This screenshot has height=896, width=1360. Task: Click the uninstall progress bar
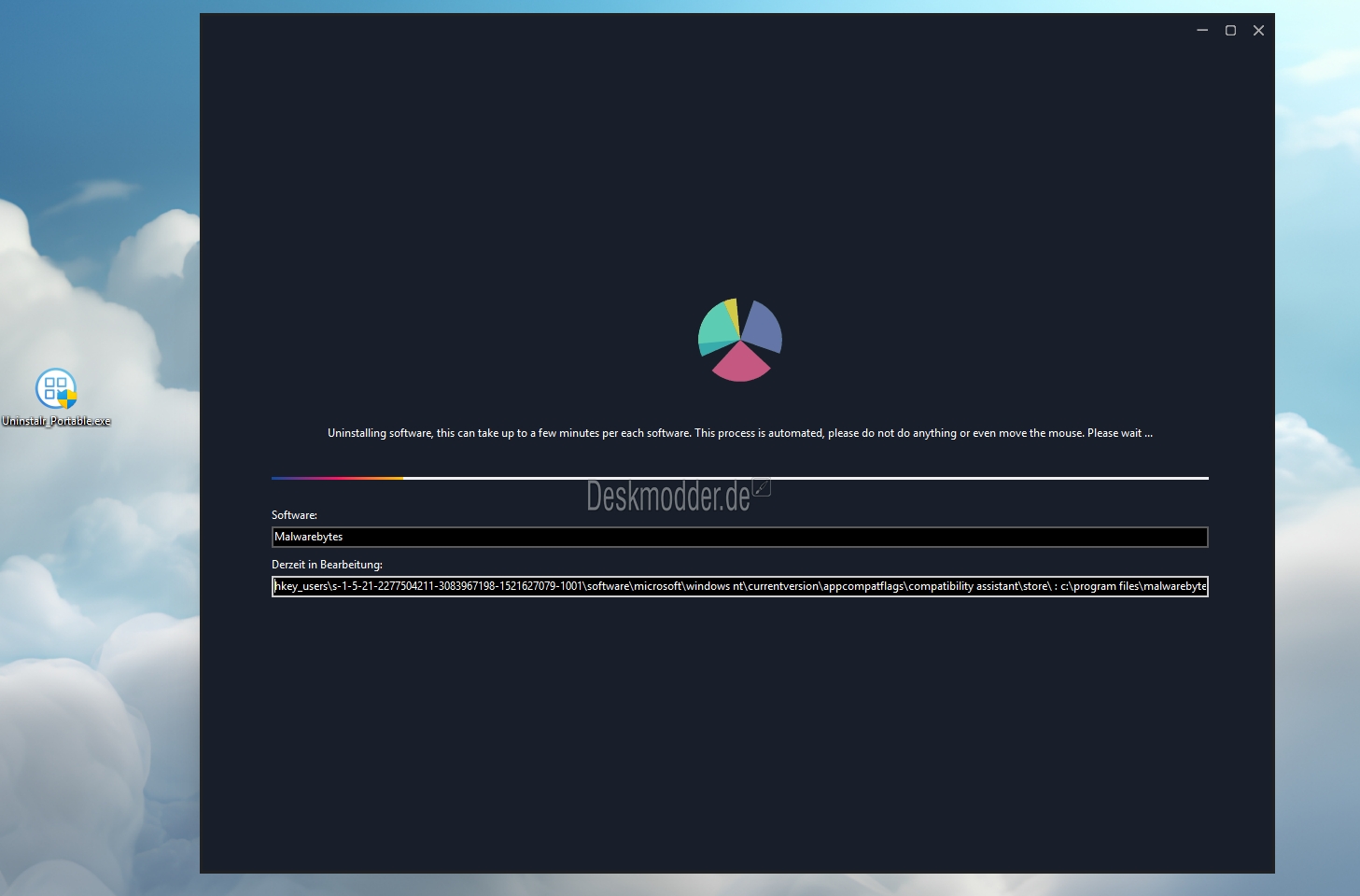point(740,478)
